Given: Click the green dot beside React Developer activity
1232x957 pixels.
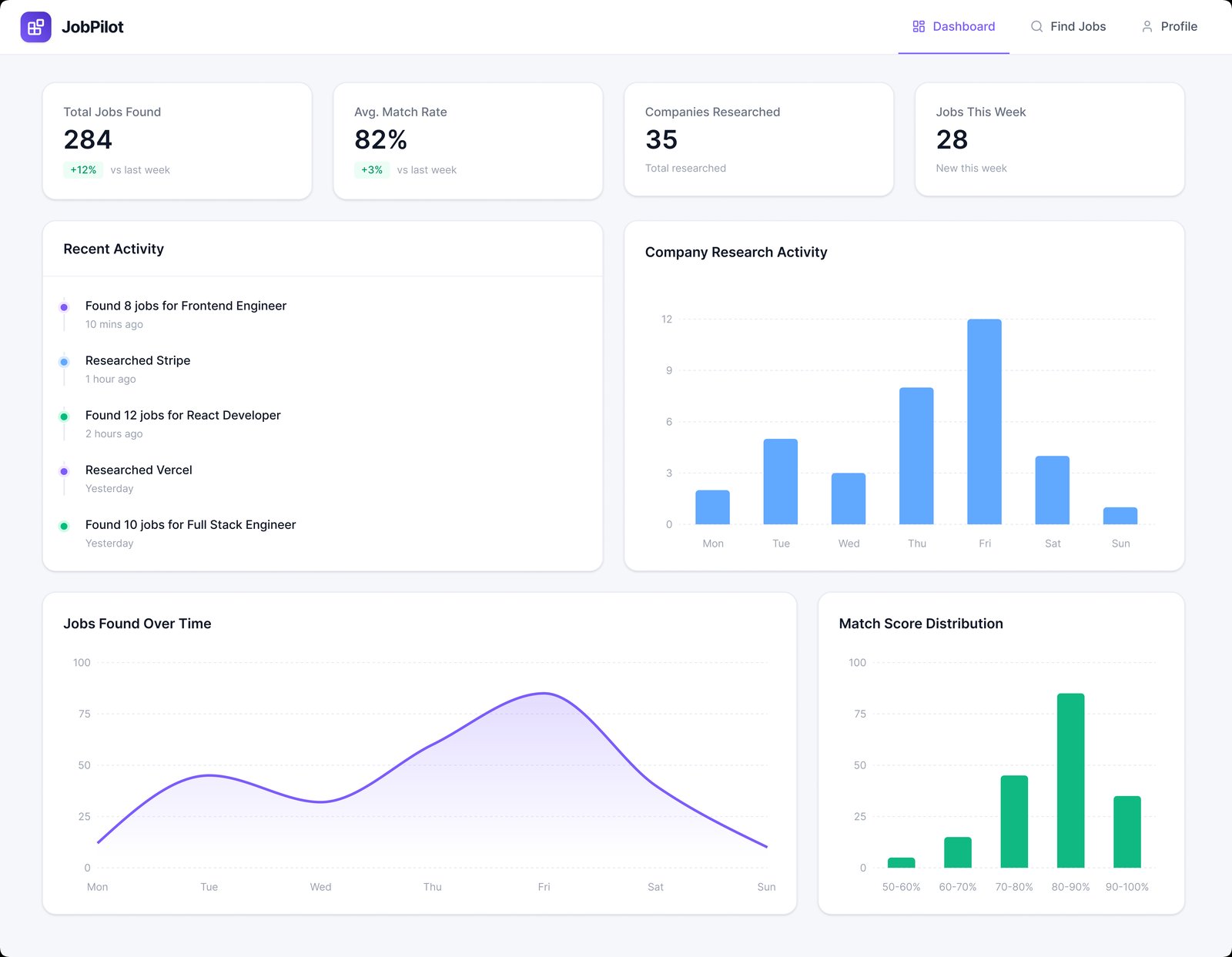Looking at the screenshot, I should tap(64, 417).
